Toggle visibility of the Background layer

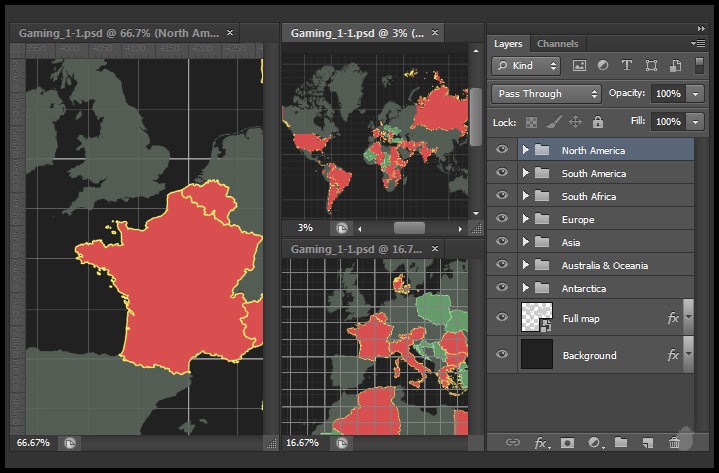click(x=502, y=355)
